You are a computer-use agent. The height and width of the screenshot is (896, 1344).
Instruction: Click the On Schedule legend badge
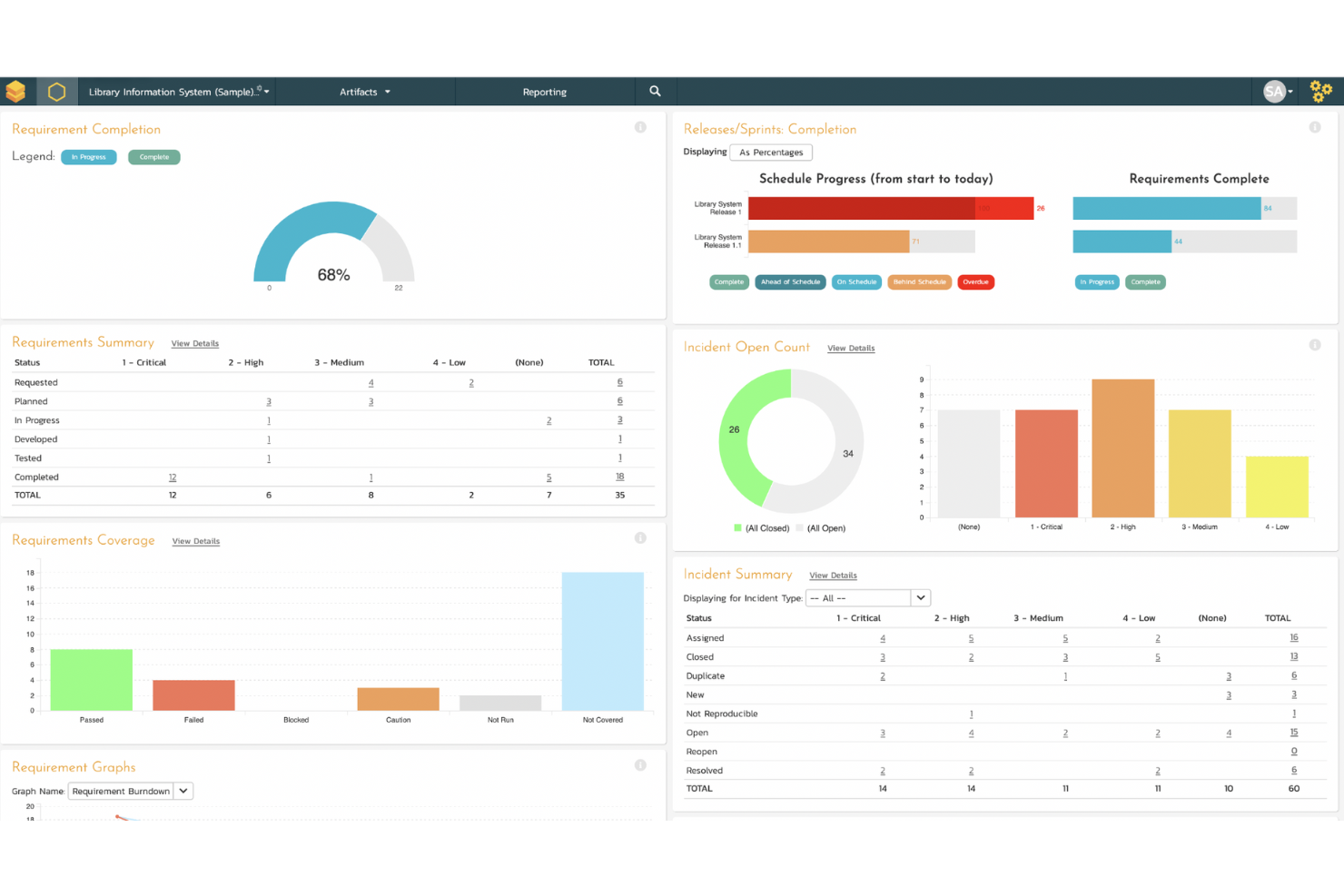pos(856,282)
